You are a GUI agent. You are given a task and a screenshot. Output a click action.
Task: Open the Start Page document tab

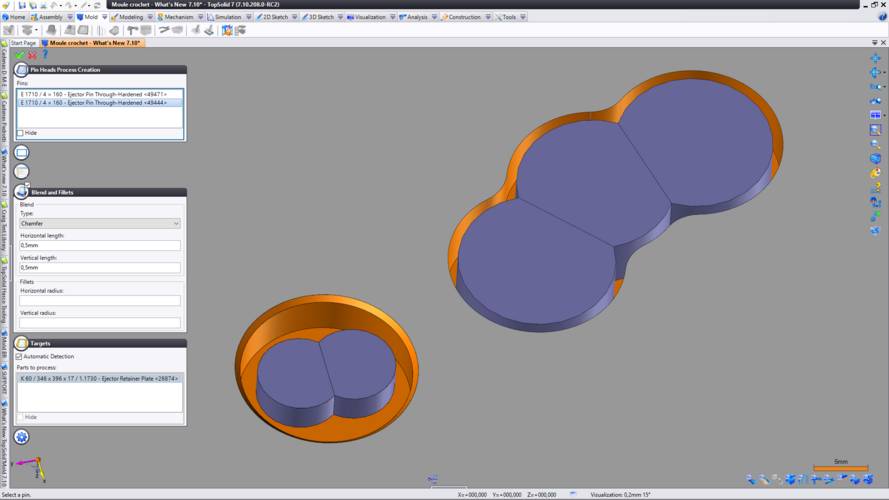click(x=23, y=43)
